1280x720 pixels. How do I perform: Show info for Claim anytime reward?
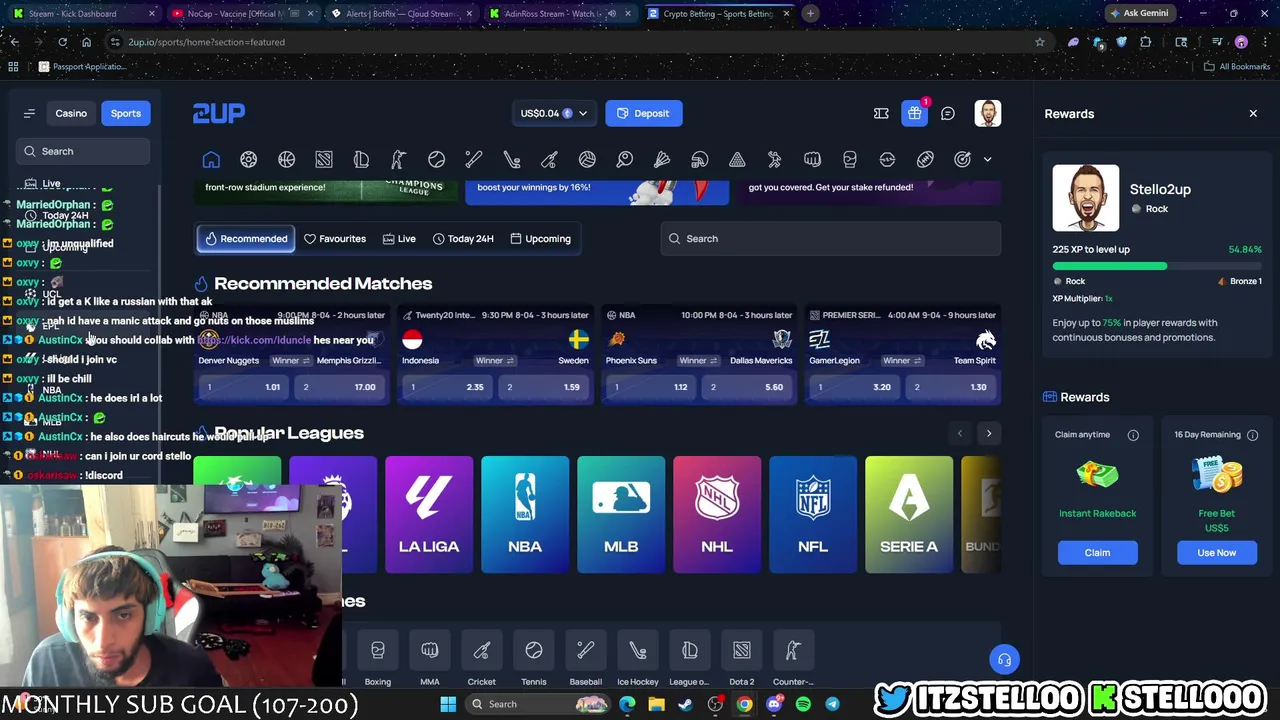click(1133, 435)
